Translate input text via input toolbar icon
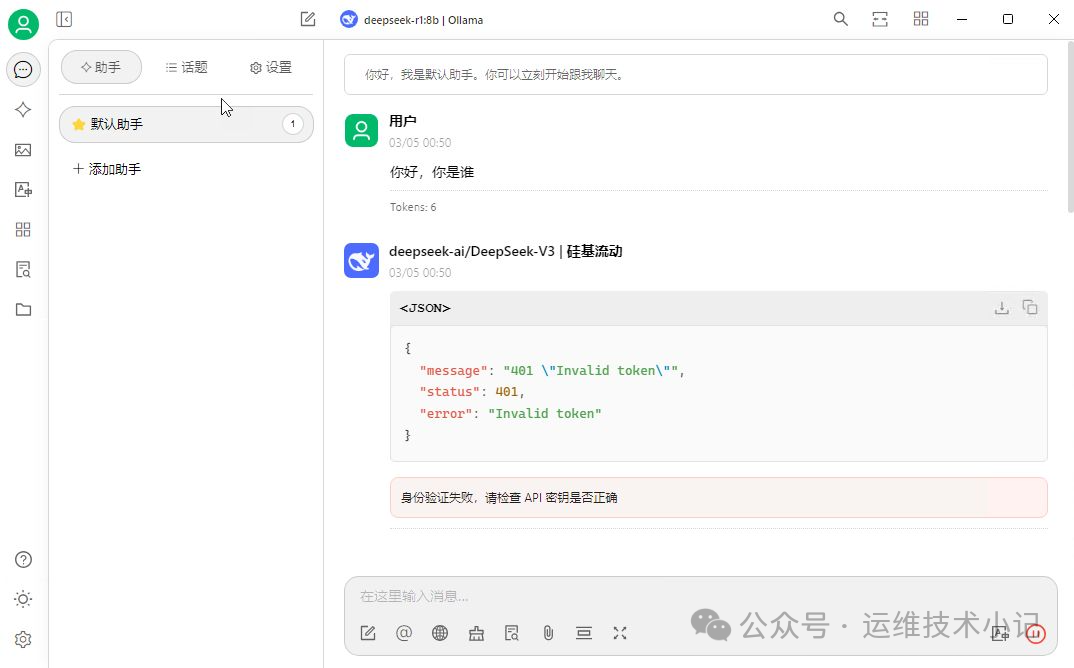Screen dimensions: 1074x668 click(x=999, y=633)
